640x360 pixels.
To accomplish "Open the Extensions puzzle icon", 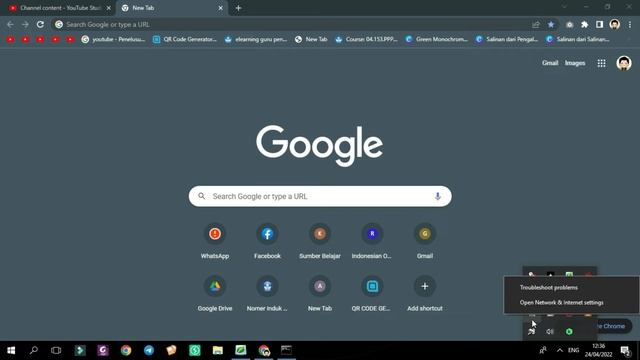I will click(x=584, y=24).
